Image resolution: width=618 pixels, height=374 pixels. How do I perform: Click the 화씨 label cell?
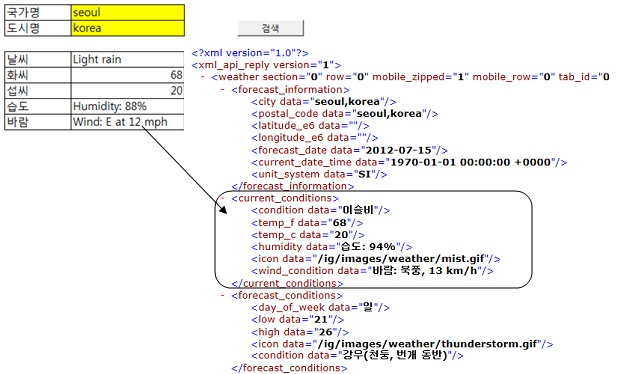click(38, 75)
